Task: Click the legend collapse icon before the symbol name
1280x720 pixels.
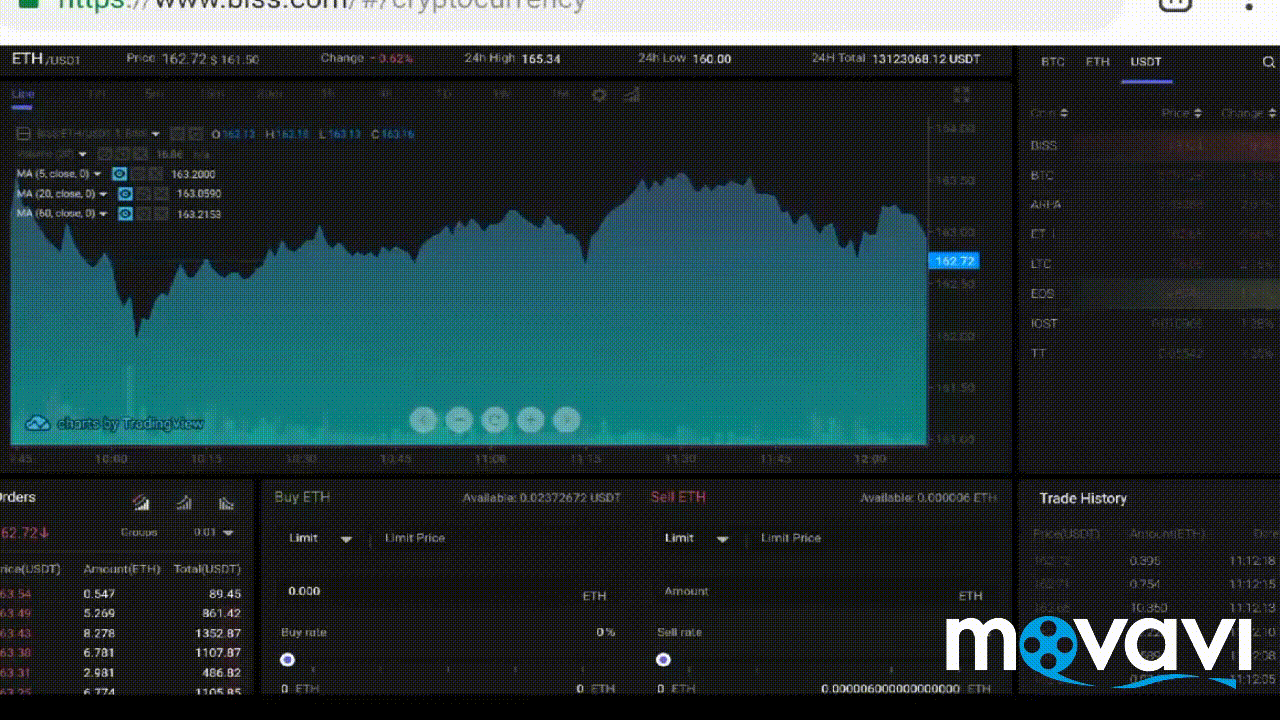Action: tap(23, 134)
